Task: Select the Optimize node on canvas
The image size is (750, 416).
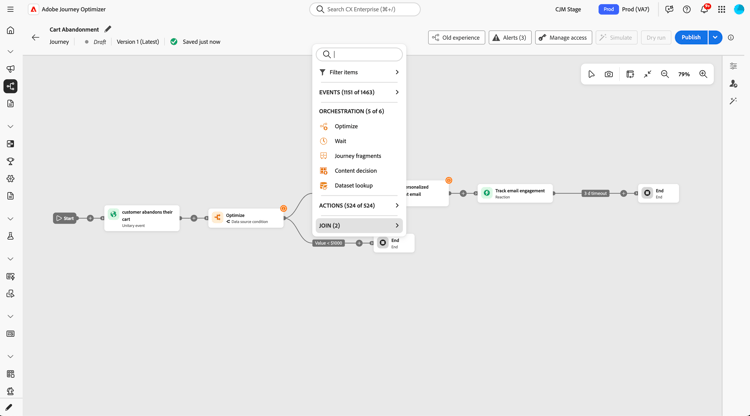Action: [246, 218]
